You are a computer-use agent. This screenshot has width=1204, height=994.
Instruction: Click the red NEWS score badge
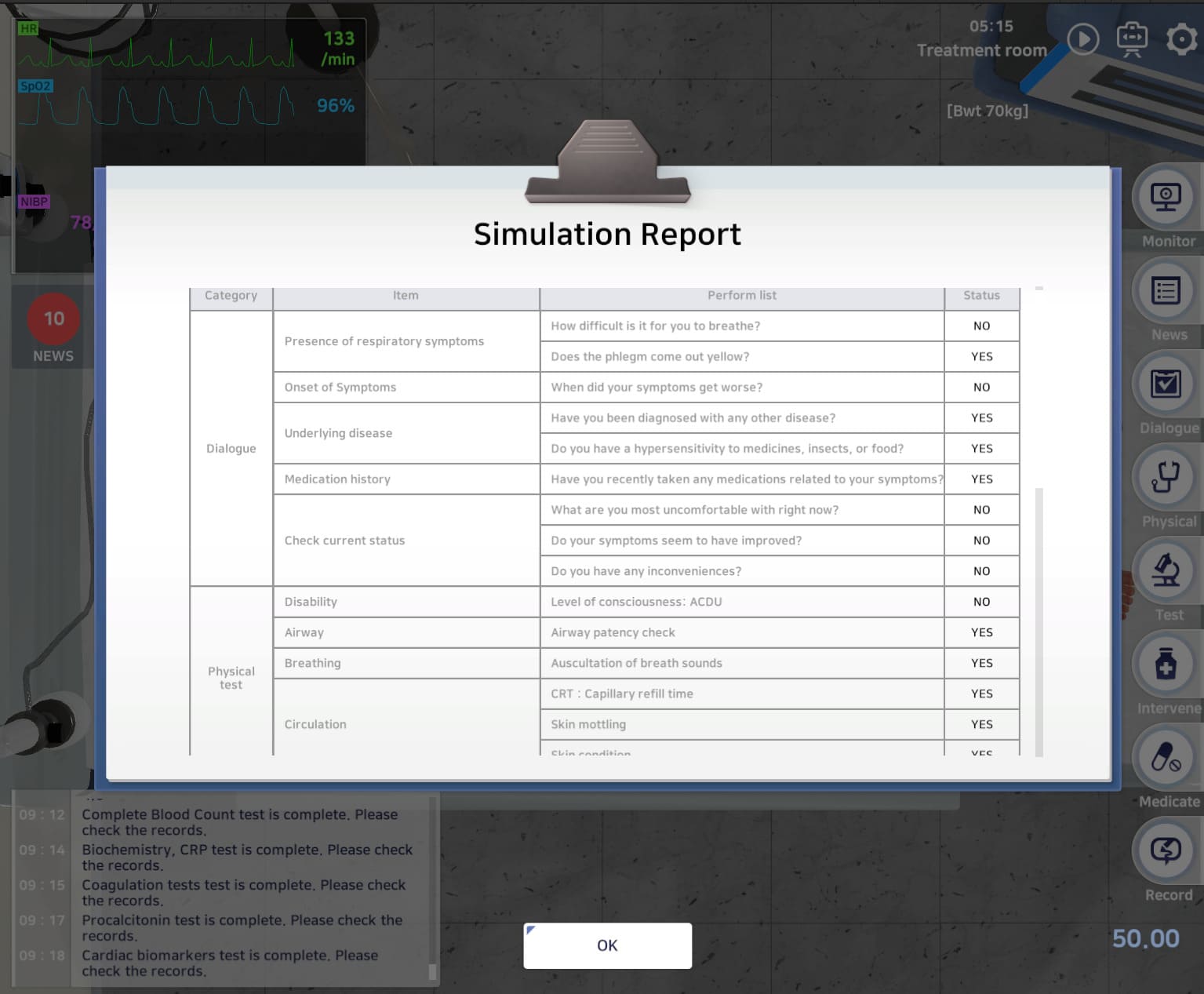[53, 319]
